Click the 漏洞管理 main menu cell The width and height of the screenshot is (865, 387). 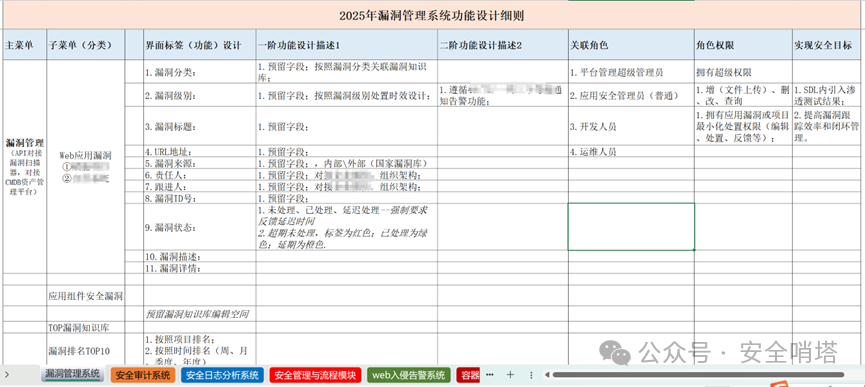point(25,167)
